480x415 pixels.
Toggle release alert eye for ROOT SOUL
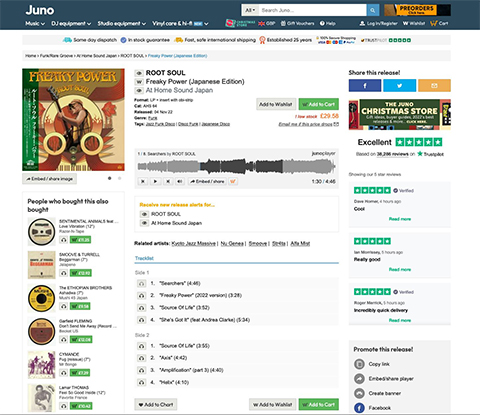pyautogui.click(x=144, y=214)
